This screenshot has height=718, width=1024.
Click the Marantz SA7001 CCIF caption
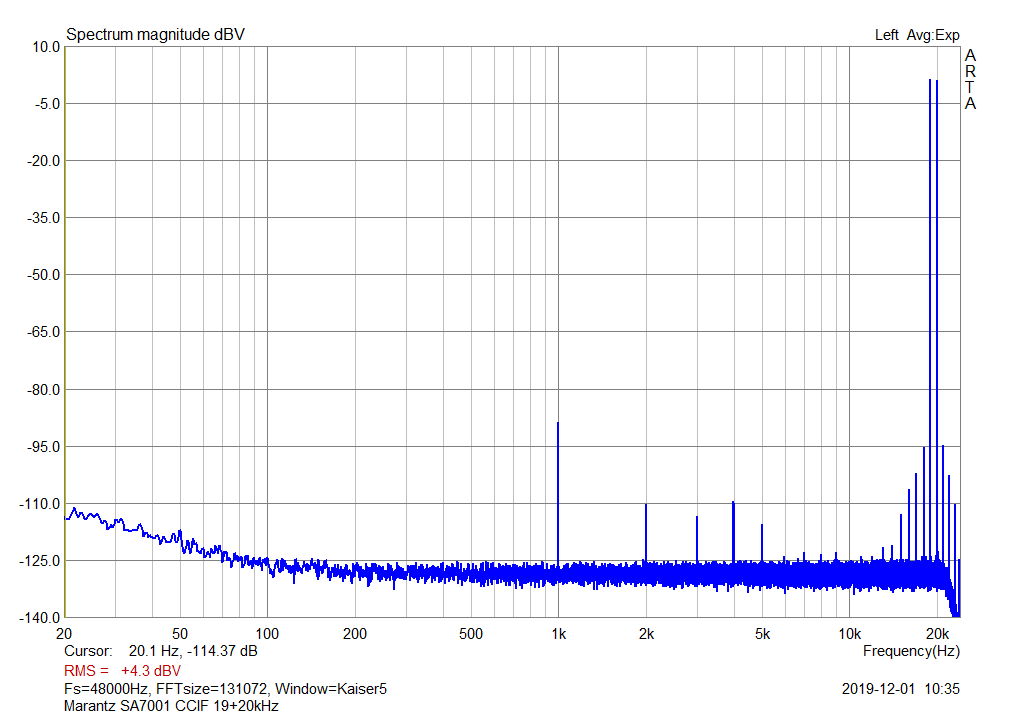[171, 706]
